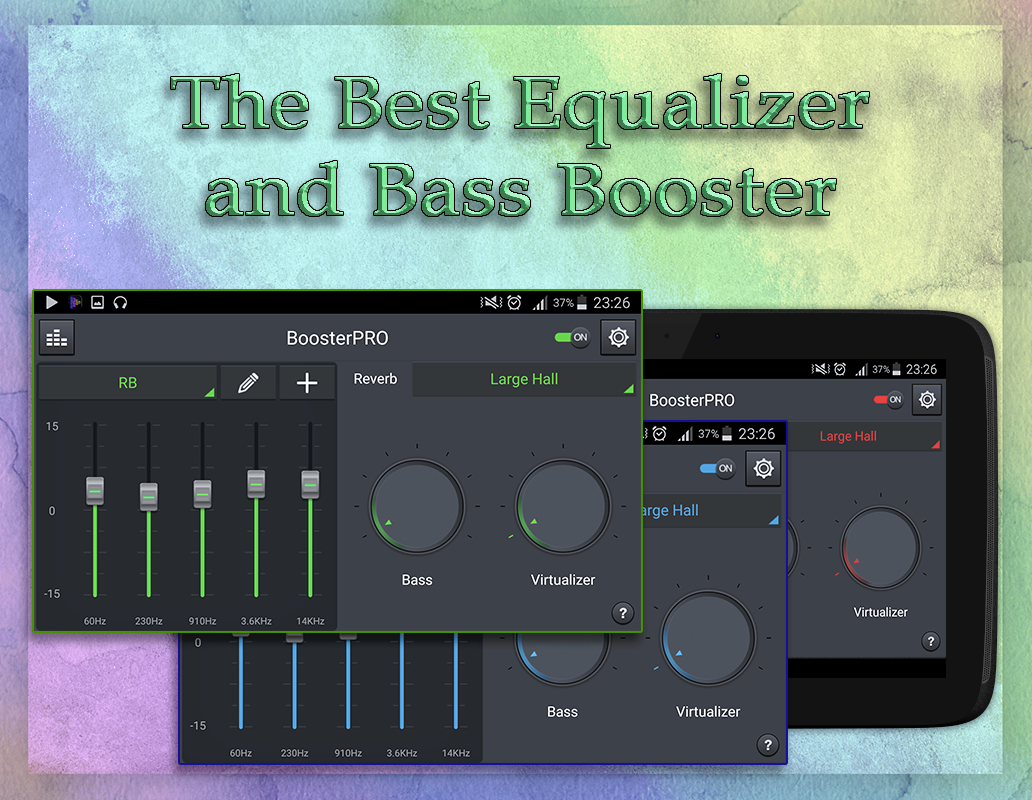Click the BoosterPRO title in green window
1032x800 pixels.
pyautogui.click(x=337, y=338)
